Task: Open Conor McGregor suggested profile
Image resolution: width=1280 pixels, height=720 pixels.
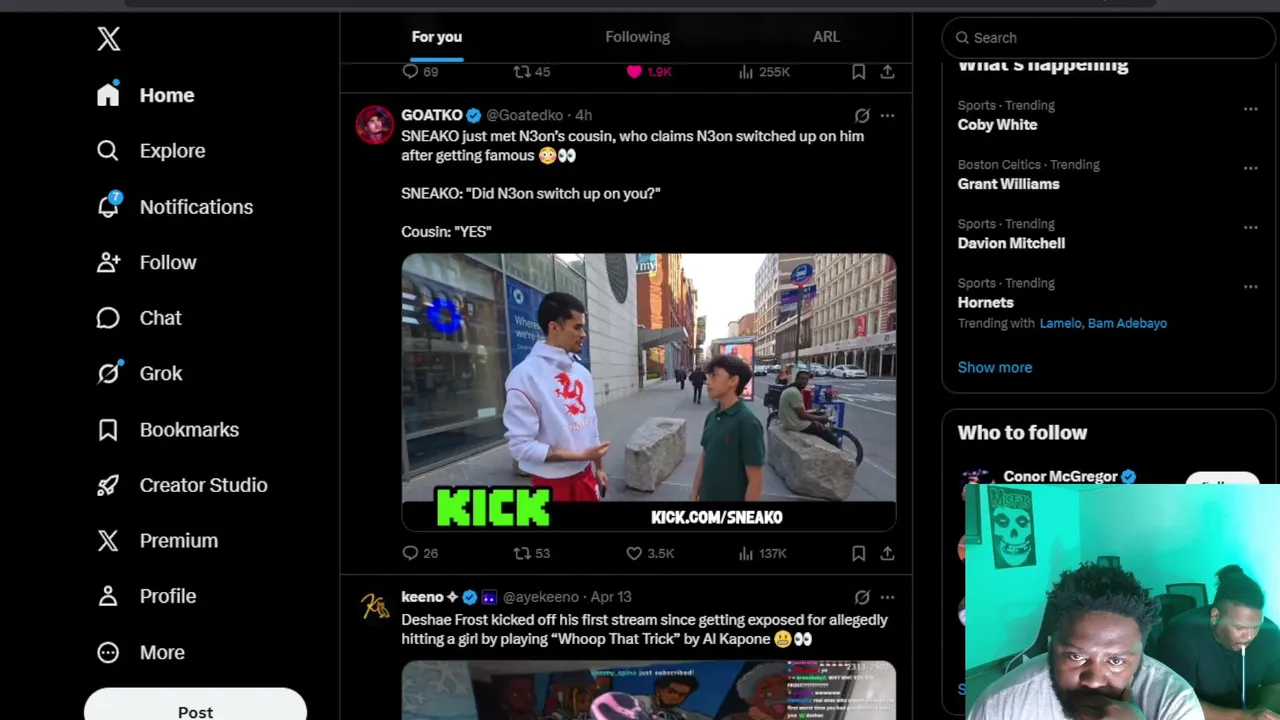Action: pyautogui.click(x=1060, y=477)
